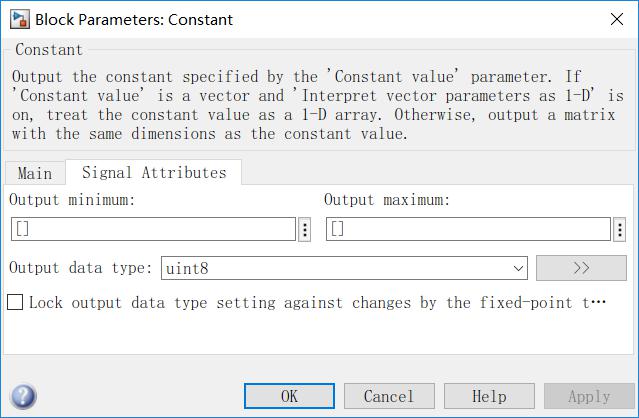This screenshot has width=639, height=418.
Task: Focus the Output minimum input field
Action: (x=154, y=229)
